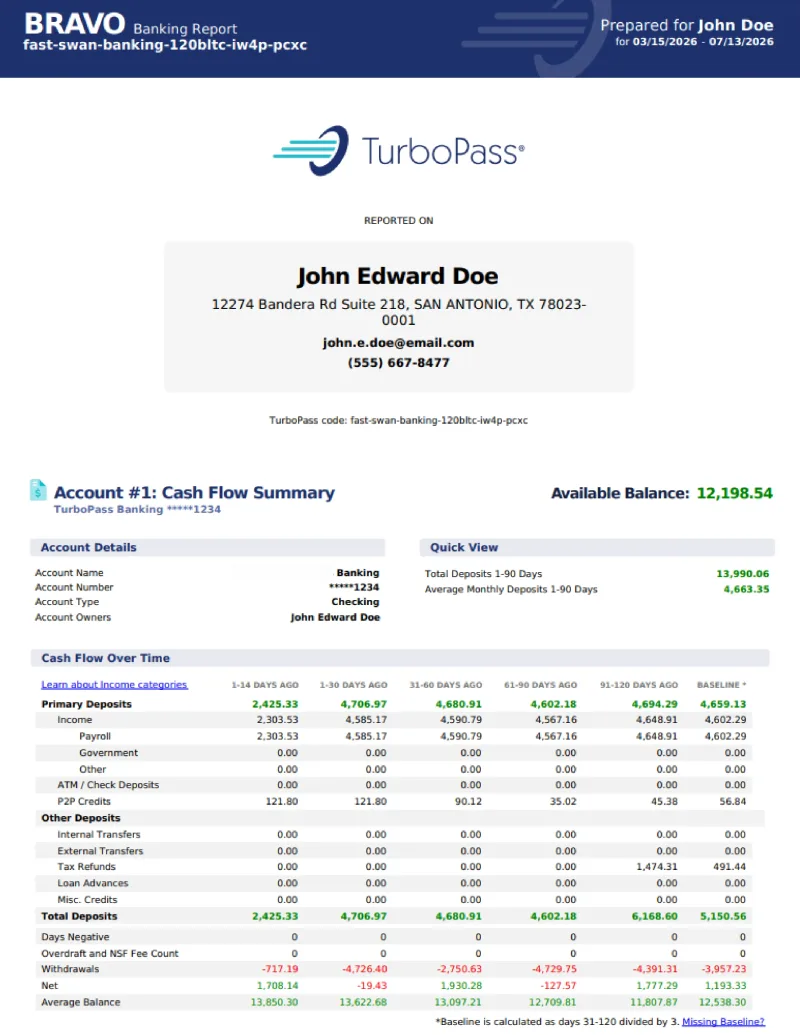This screenshot has height=1035, width=800.
Task: Click the Other Deposits row label
Action: (81, 818)
